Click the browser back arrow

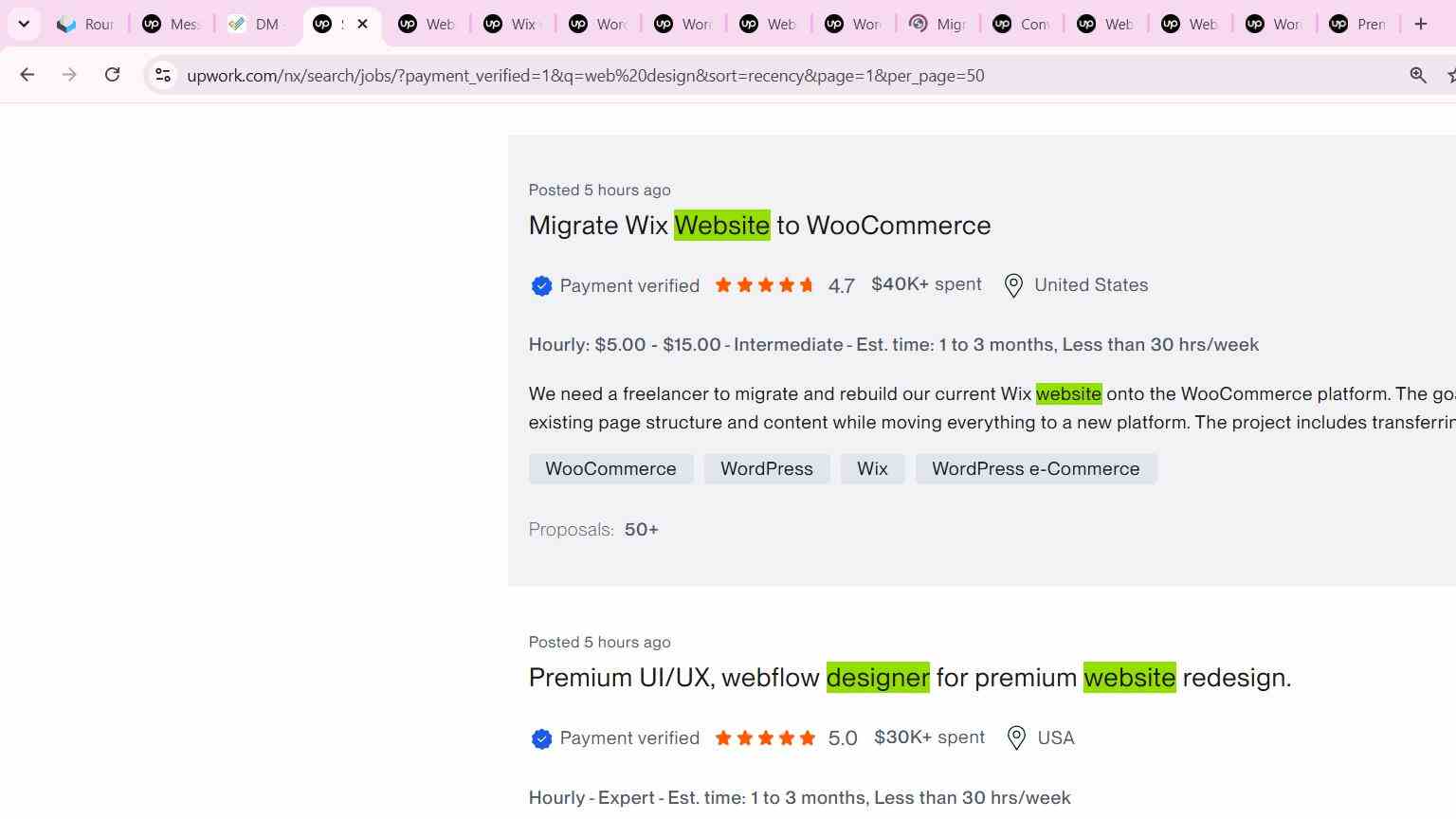coord(27,75)
